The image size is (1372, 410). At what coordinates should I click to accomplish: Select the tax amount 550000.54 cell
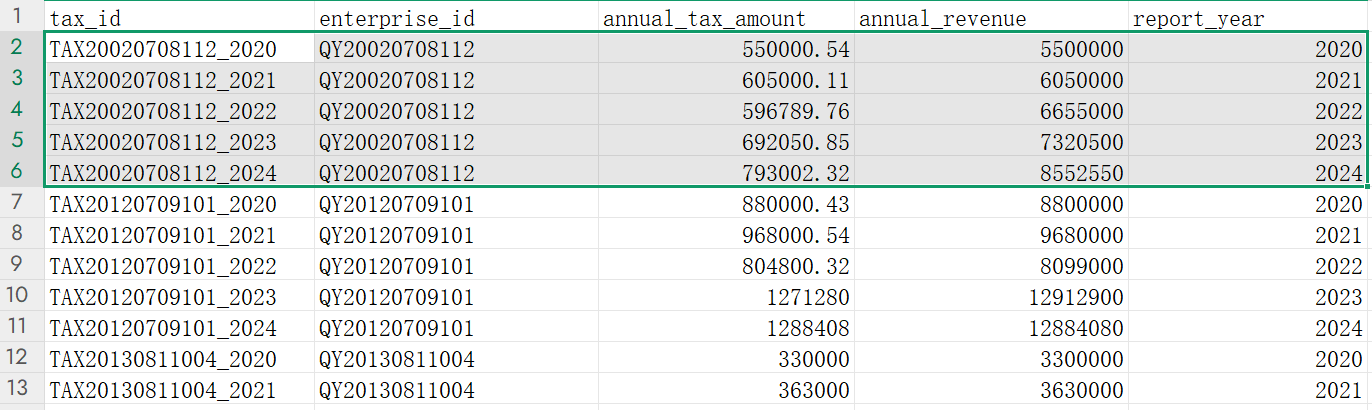(725, 49)
